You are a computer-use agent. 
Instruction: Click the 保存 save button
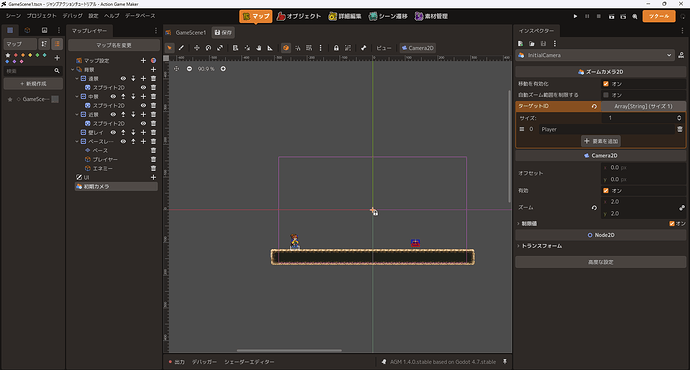[223, 33]
